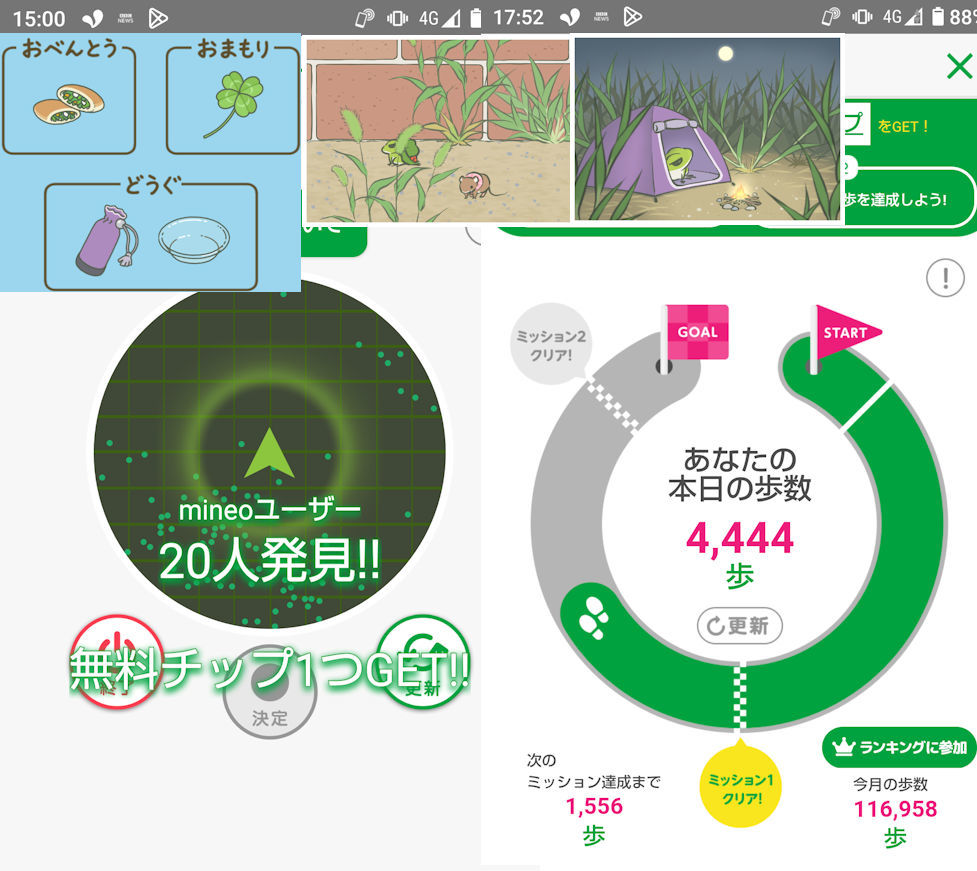Tap the red power button on the radar screen

point(117,661)
